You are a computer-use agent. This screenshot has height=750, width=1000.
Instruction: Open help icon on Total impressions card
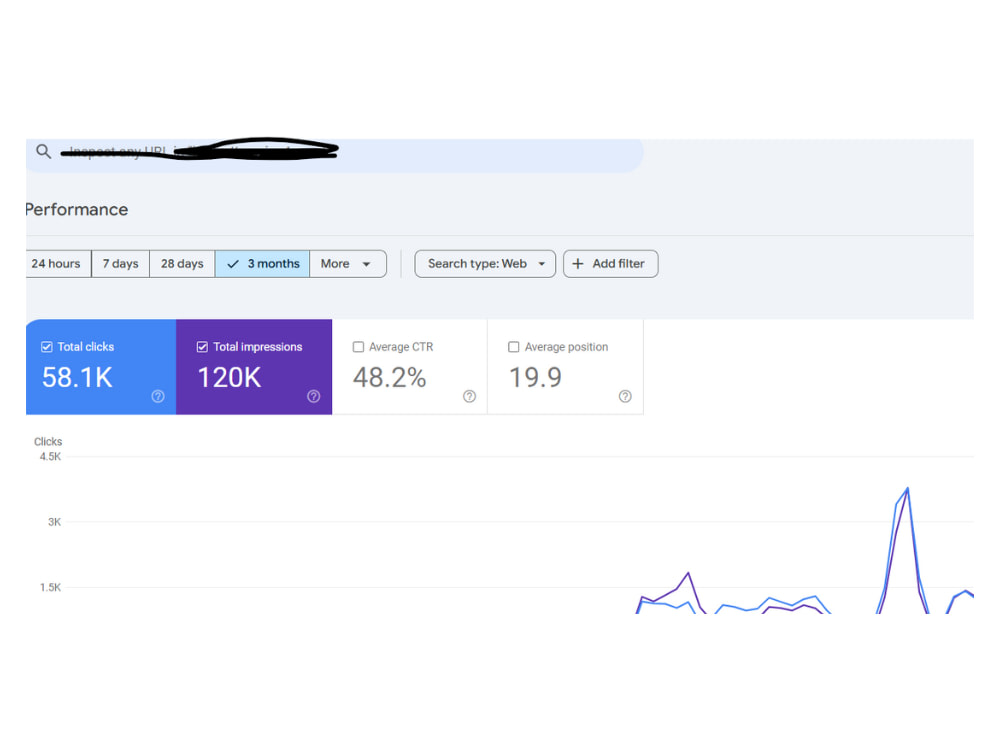pos(313,397)
